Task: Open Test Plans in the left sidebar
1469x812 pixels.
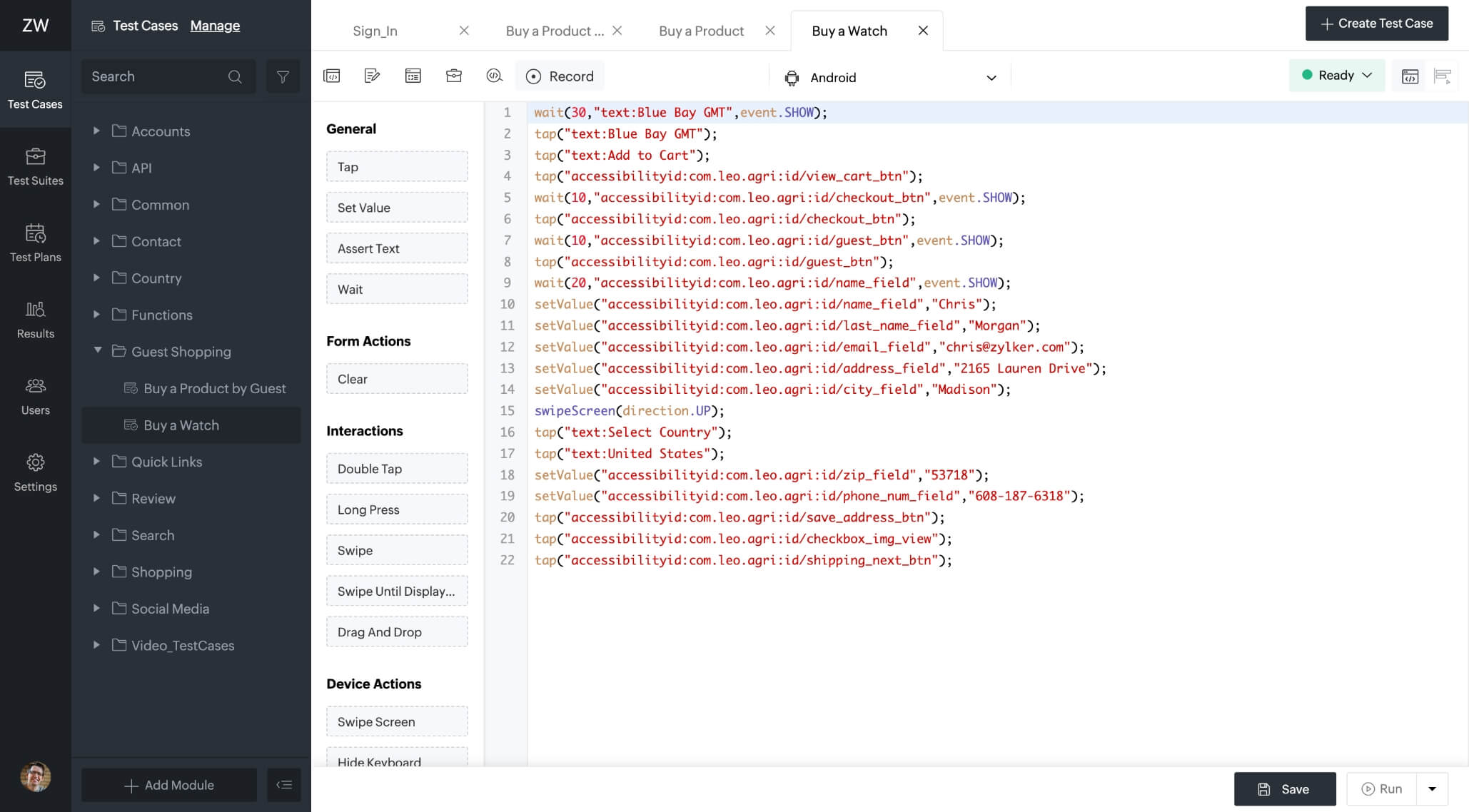Action: point(35,243)
